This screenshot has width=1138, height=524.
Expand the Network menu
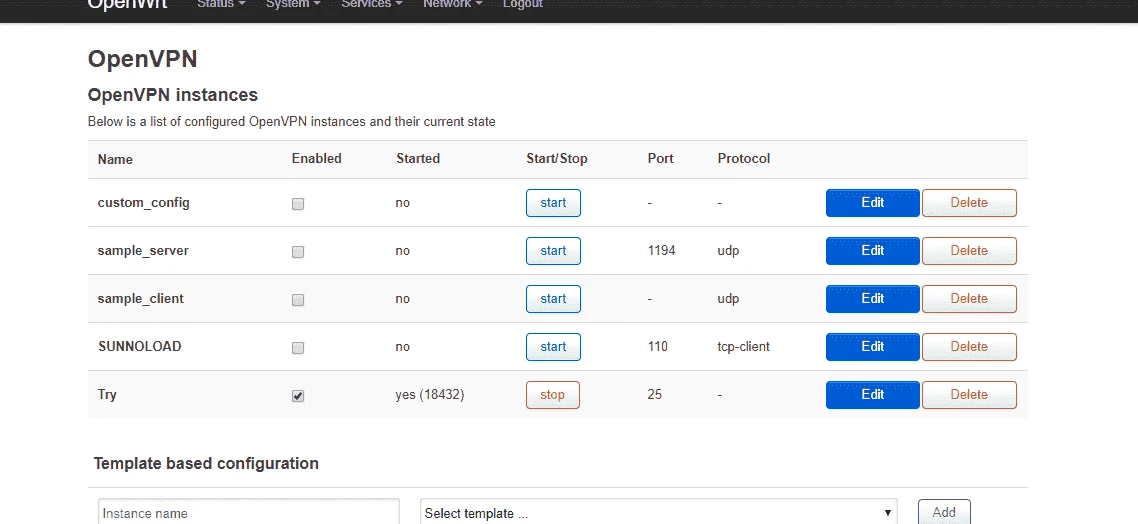pos(453,4)
